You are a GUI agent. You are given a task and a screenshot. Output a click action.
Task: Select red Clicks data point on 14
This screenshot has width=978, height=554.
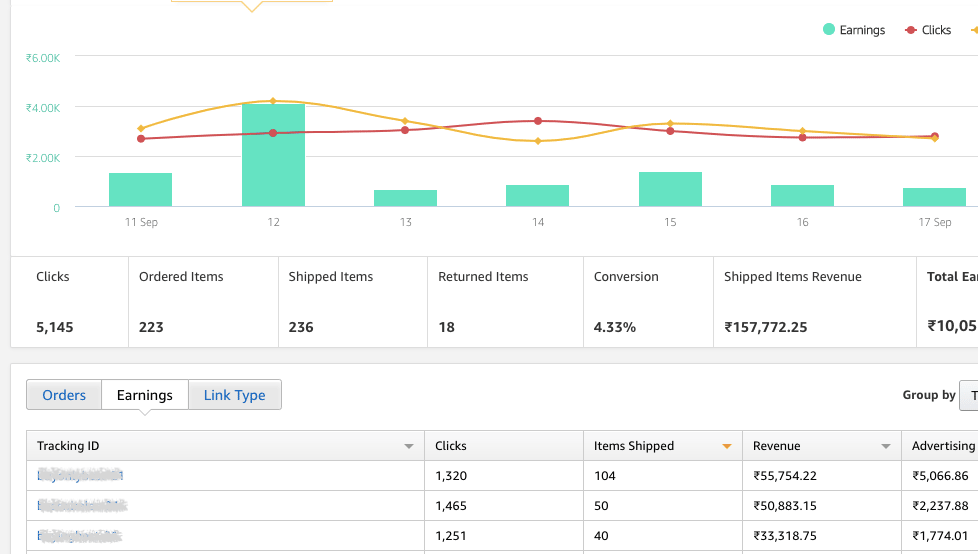[538, 121]
